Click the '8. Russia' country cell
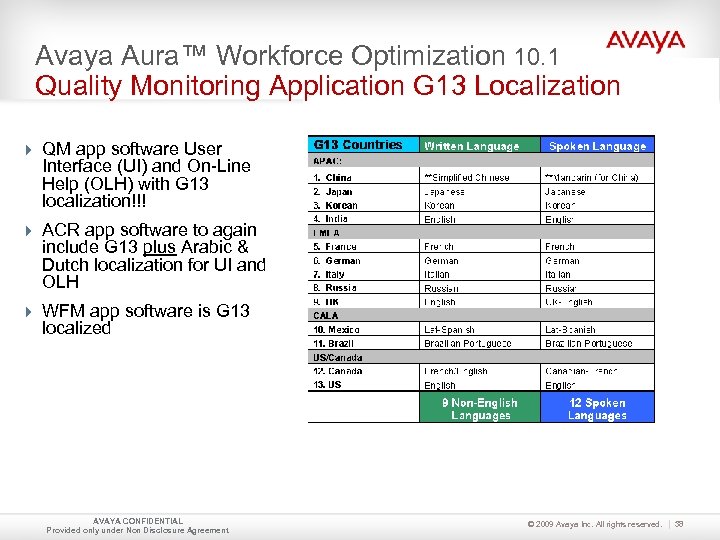The image size is (720, 540). [x=363, y=287]
